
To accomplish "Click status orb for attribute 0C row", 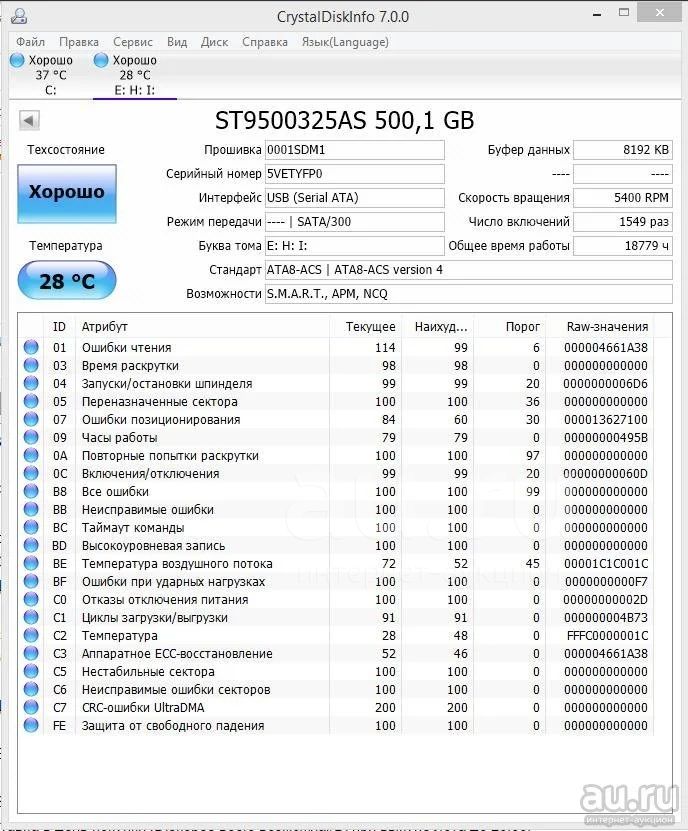I will (31, 473).
